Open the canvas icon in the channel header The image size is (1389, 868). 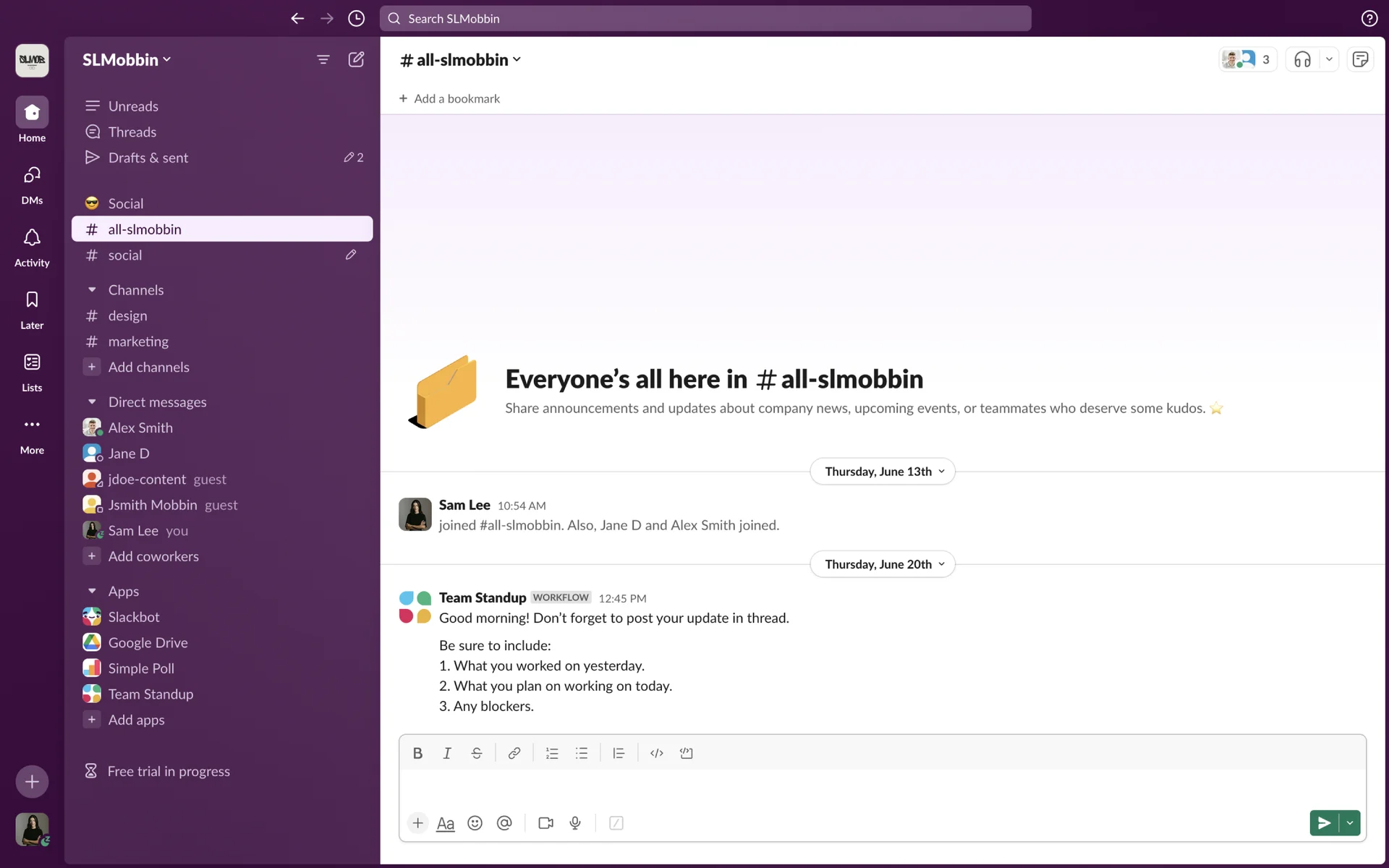pyautogui.click(x=1360, y=59)
